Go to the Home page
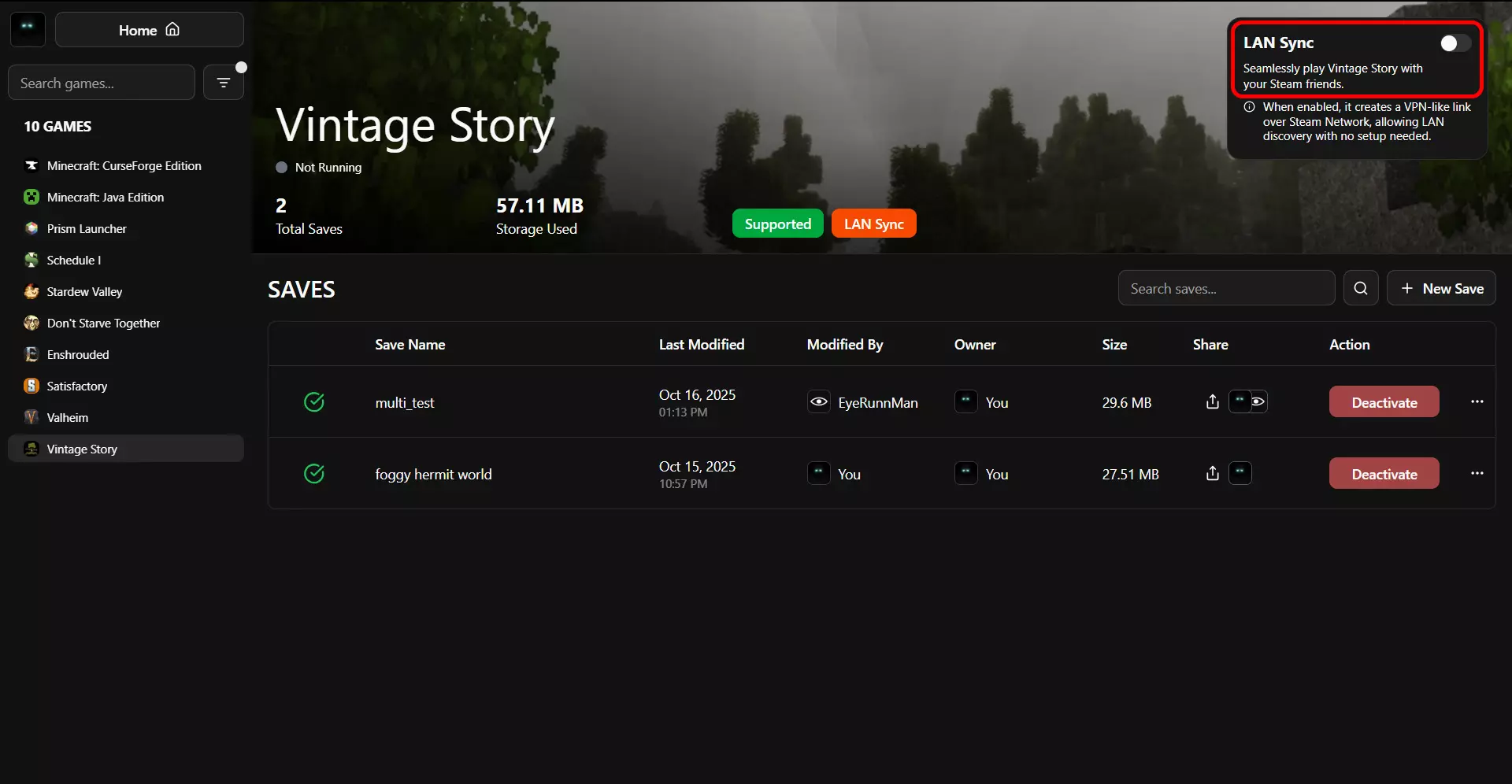 click(150, 30)
